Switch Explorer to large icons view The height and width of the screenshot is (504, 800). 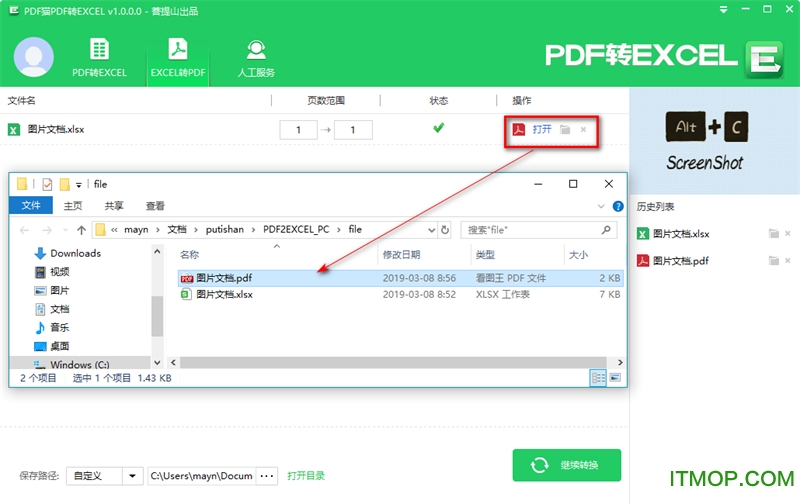615,378
